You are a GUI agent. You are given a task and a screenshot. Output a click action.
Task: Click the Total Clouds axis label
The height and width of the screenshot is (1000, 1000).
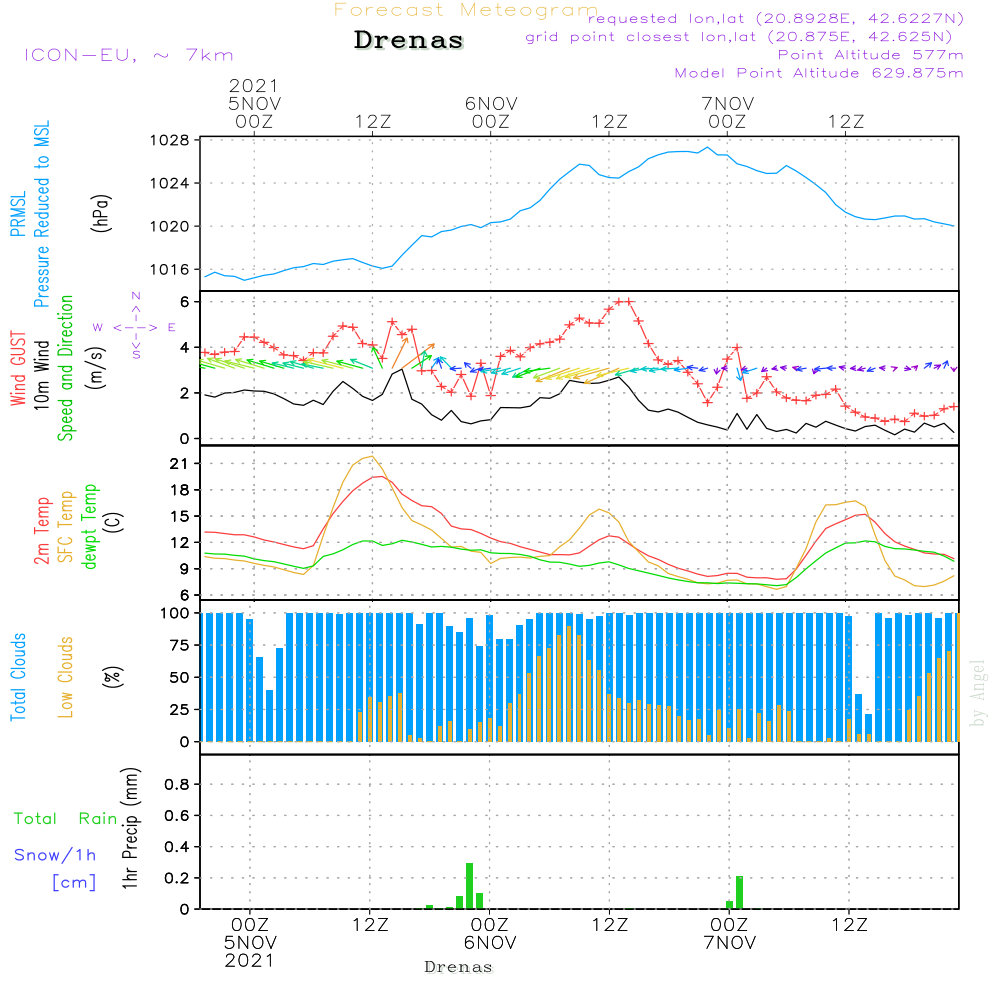point(18,677)
